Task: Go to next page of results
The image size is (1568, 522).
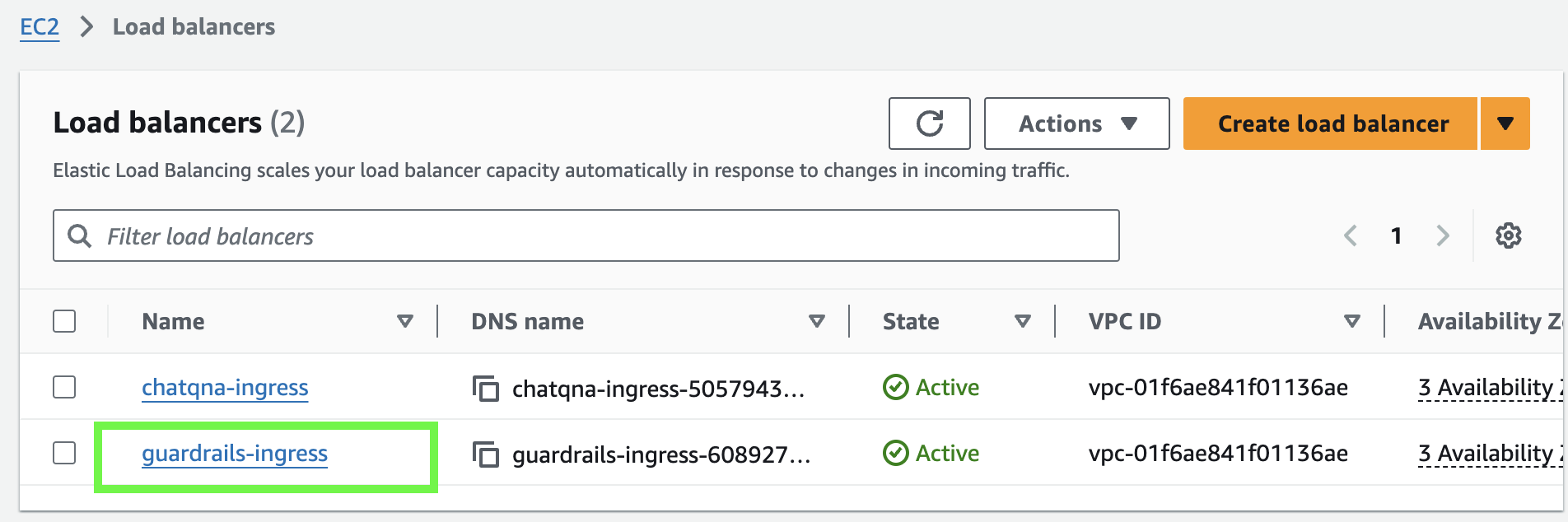Action: click(1443, 235)
